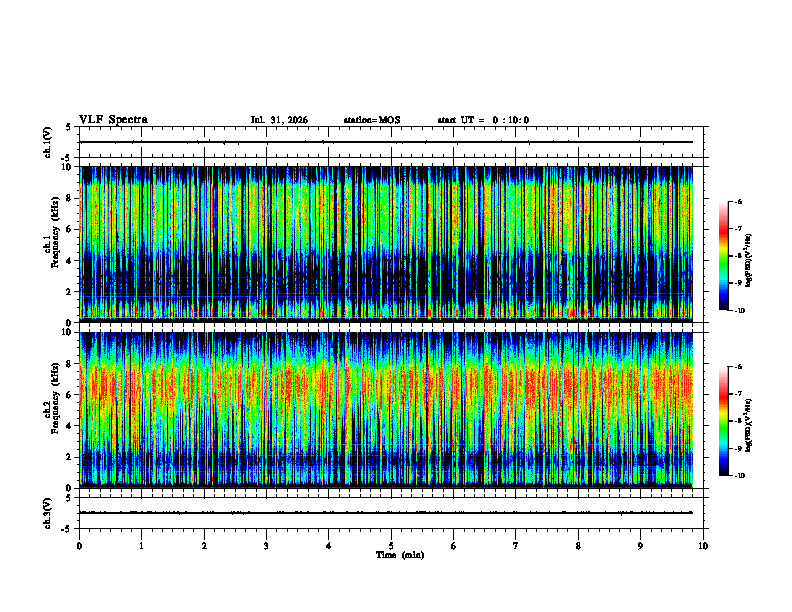Click the time axis tick label "1"
Image resolution: width=792 pixels, height=612 pixels.
coord(142,546)
